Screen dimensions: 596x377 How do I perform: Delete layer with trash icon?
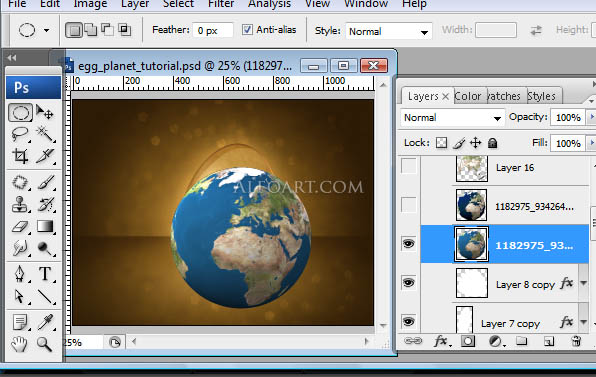pyautogui.click(x=576, y=341)
